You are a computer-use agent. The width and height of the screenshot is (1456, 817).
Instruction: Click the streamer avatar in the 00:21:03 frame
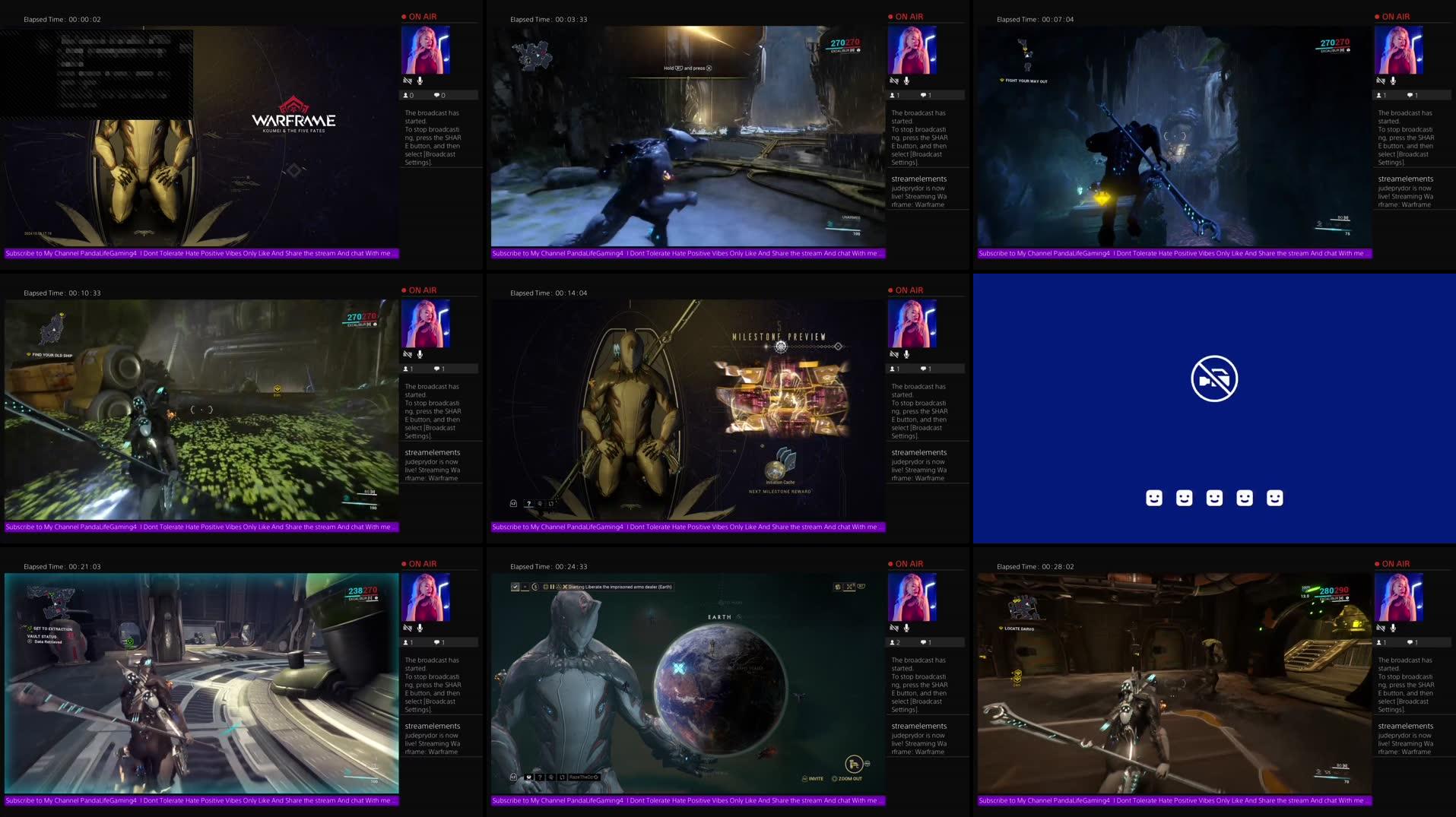point(426,597)
